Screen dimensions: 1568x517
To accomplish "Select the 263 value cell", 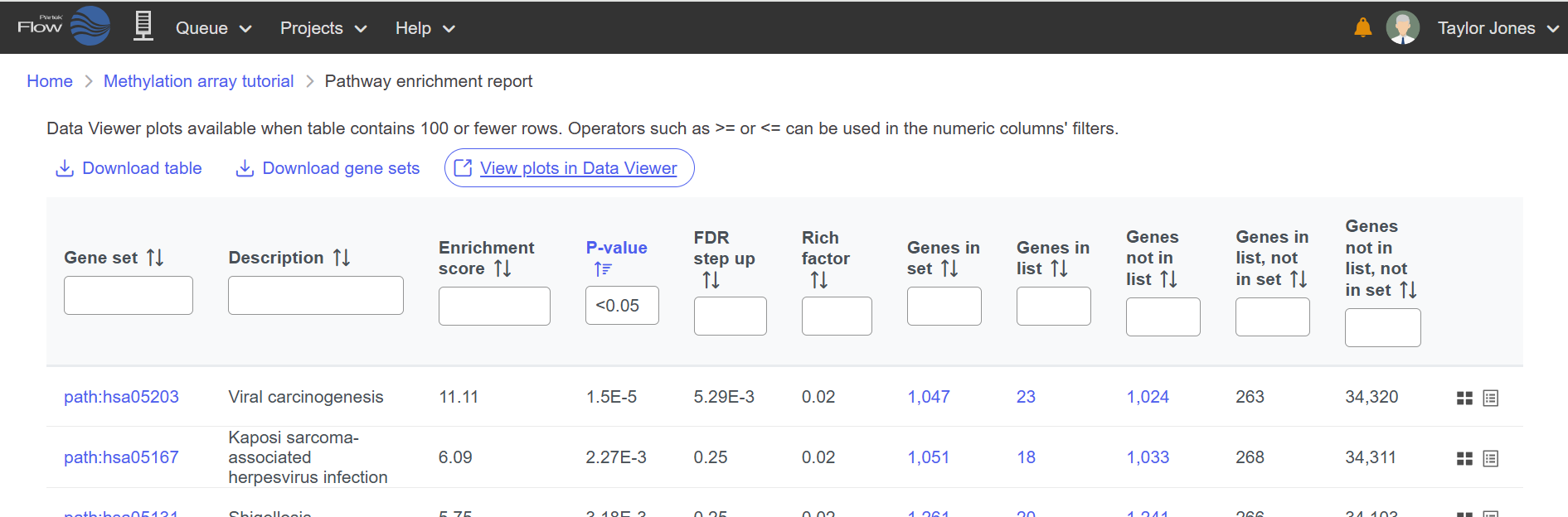I will [1250, 397].
